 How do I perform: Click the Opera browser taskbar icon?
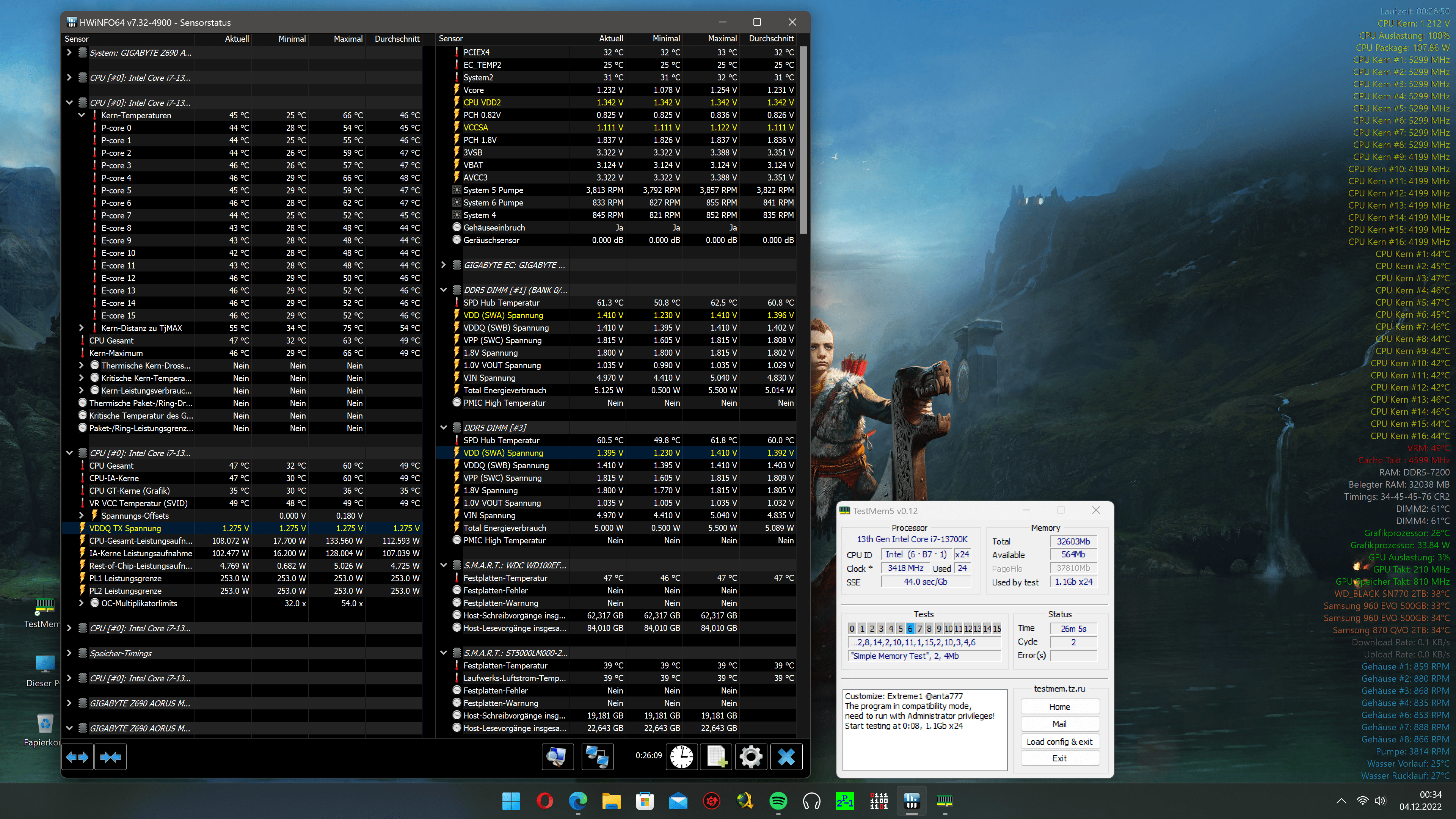pyautogui.click(x=544, y=800)
